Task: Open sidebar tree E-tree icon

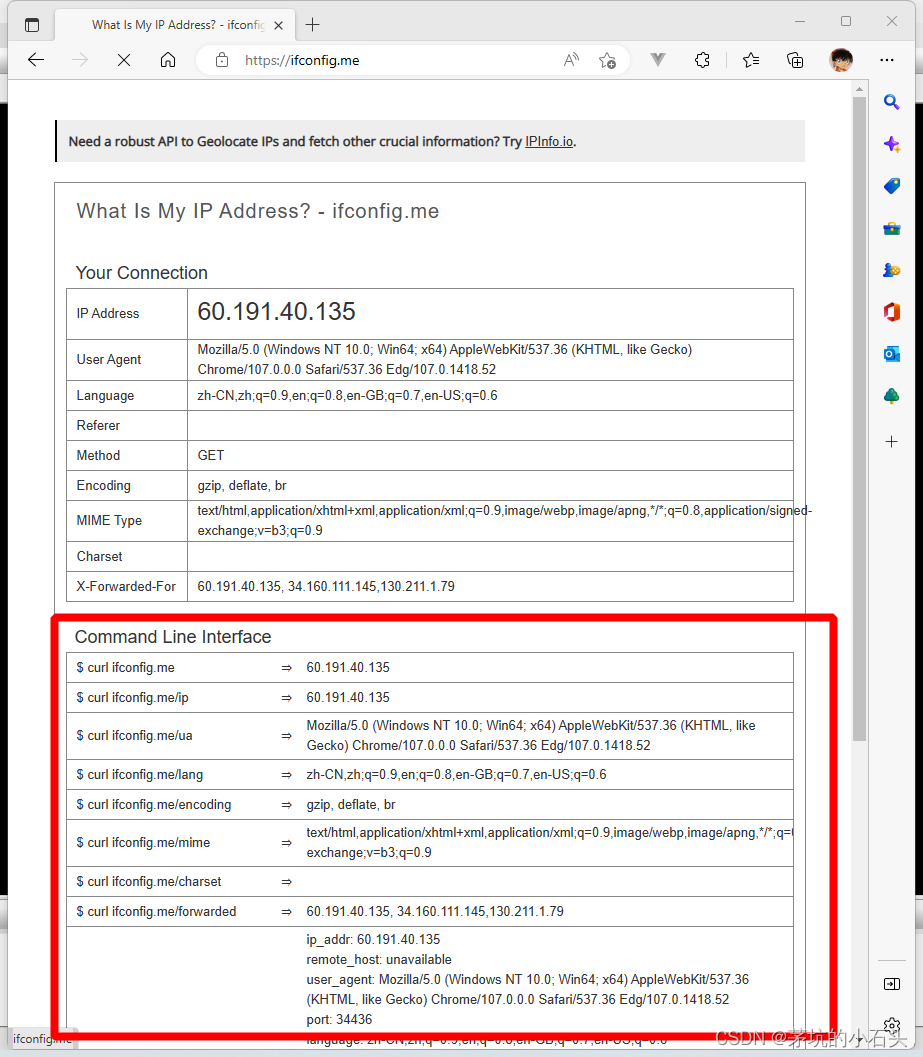Action: (x=891, y=396)
